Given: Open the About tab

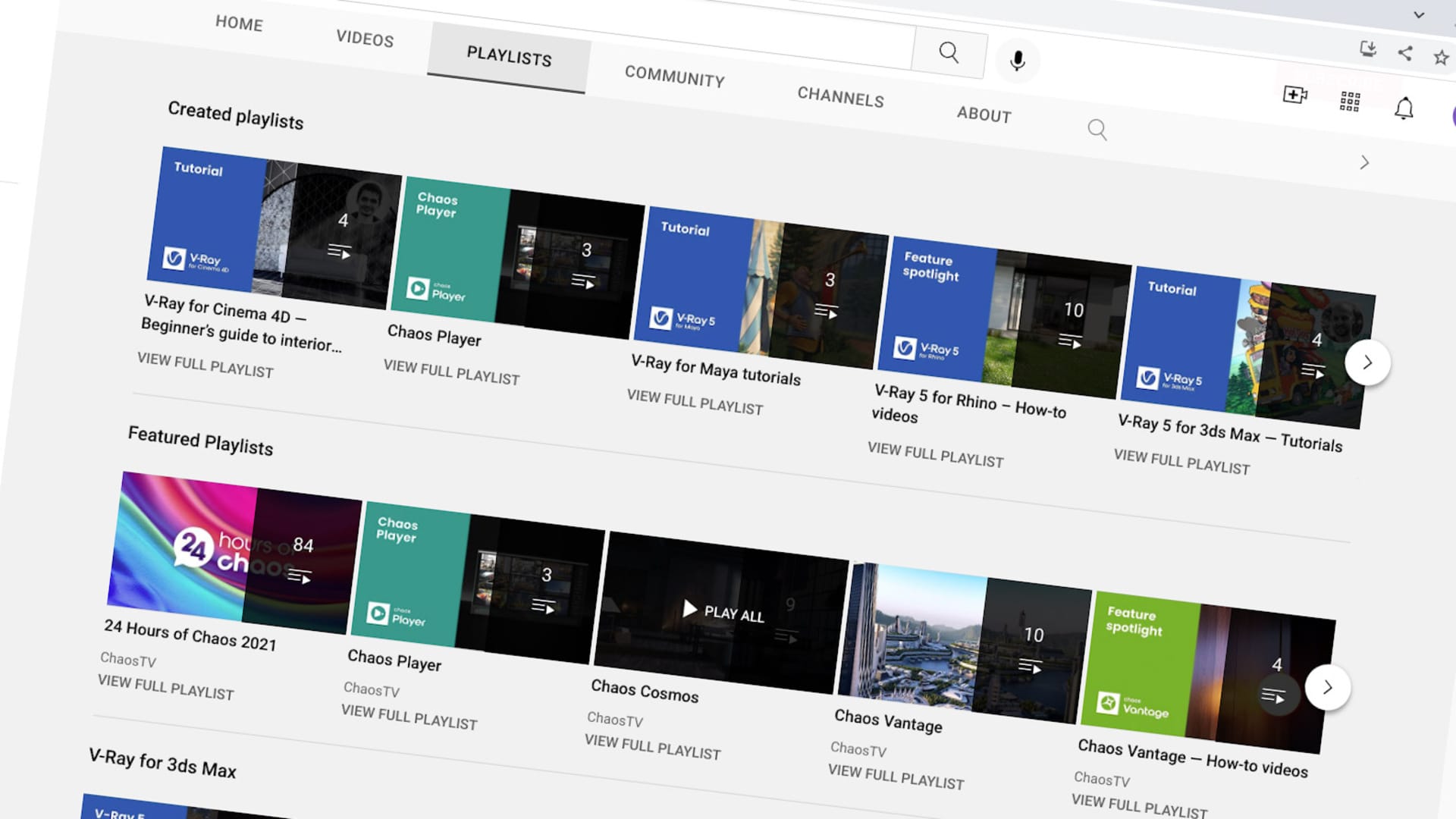Looking at the screenshot, I should pos(984,115).
